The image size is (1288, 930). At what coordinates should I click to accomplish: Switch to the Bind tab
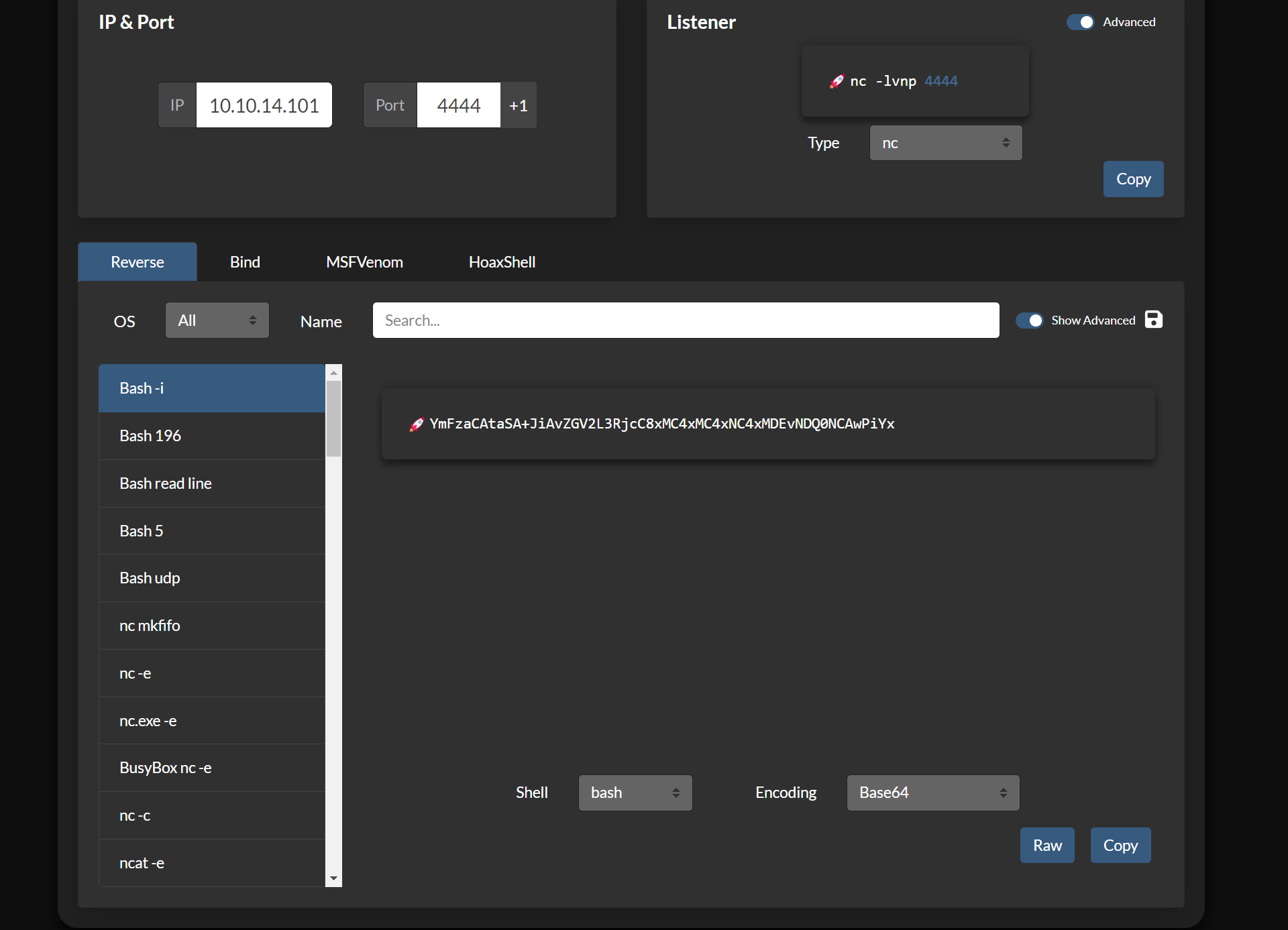[x=245, y=262]
